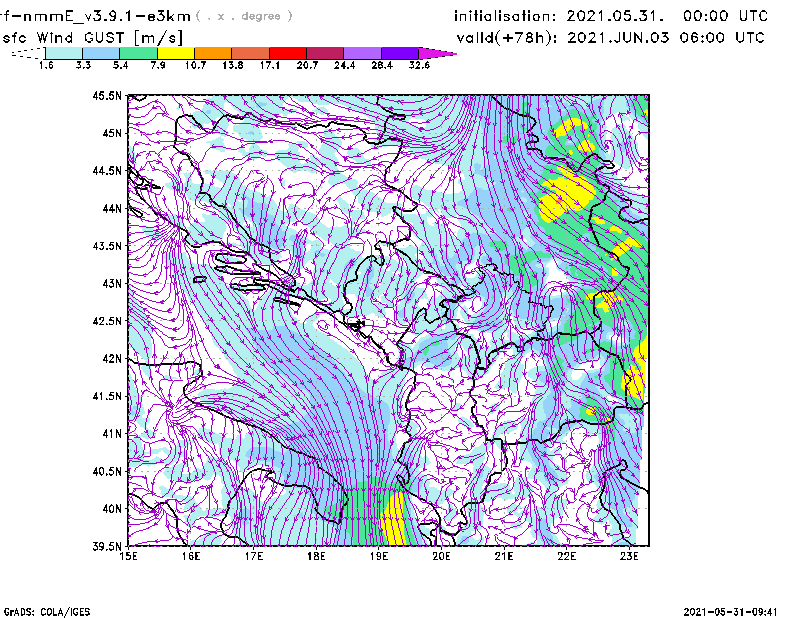Click the 'sfc Wind GUST [m/s]' title
This screenshot has width=800, height=618.
tap(93, 38)
